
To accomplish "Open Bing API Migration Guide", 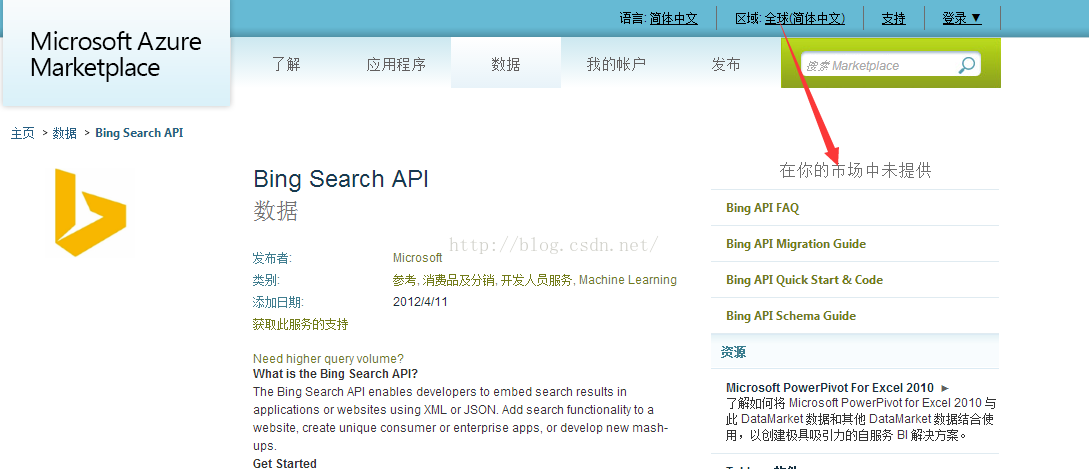I will pos(796,244).
